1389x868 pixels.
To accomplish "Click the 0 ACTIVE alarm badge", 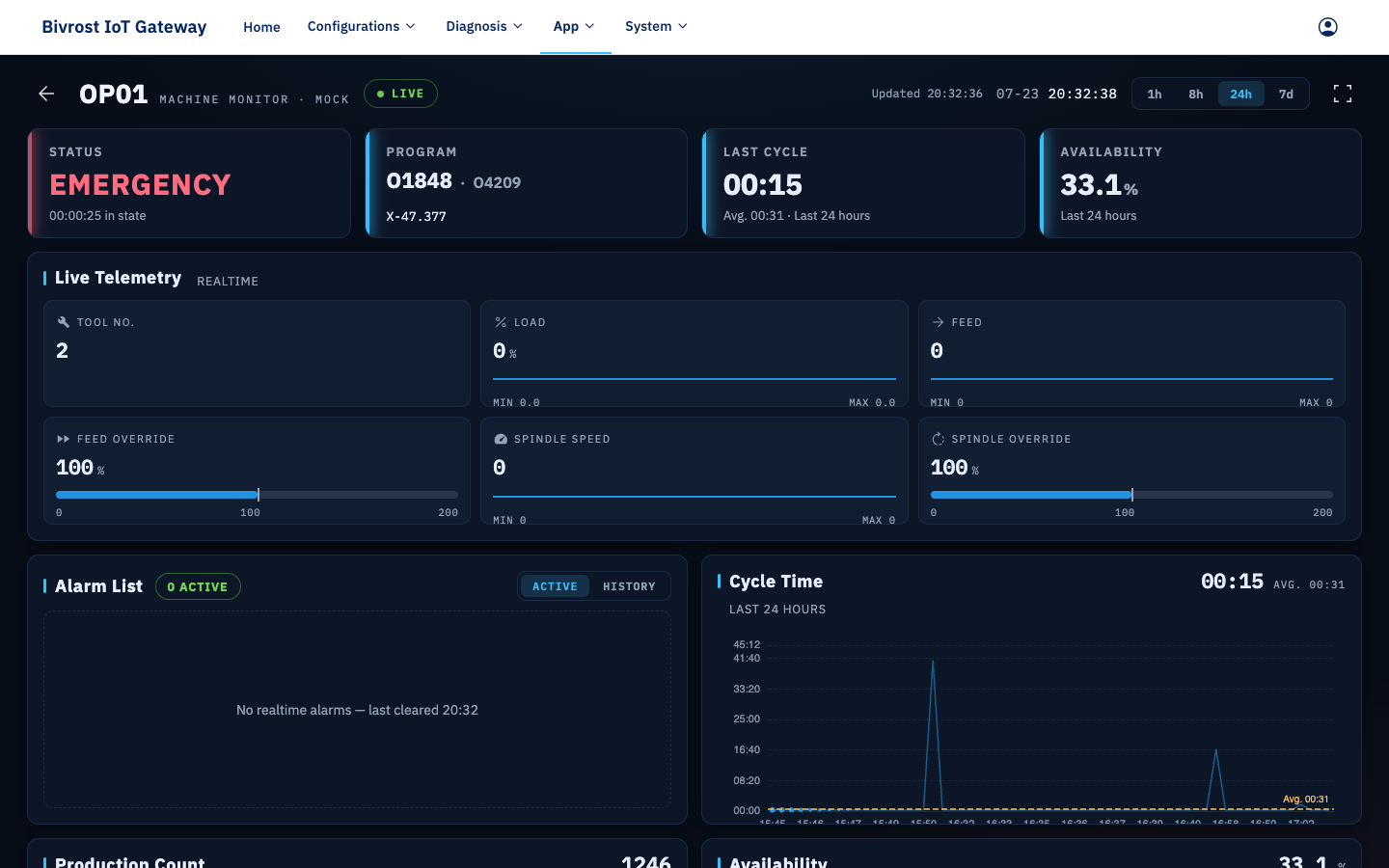I will [x=198, y=586].
